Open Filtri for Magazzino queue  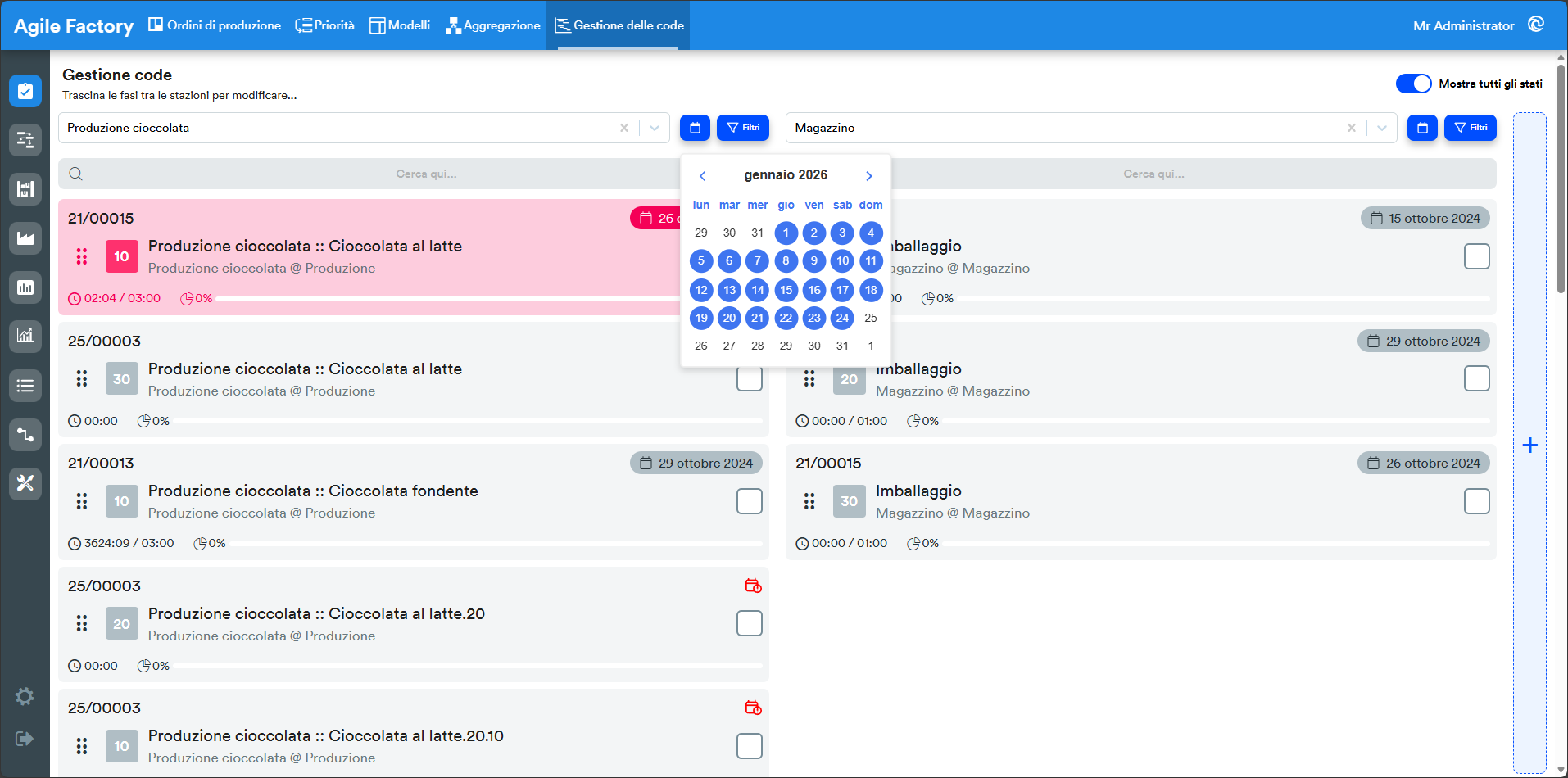pos(1471,128)
